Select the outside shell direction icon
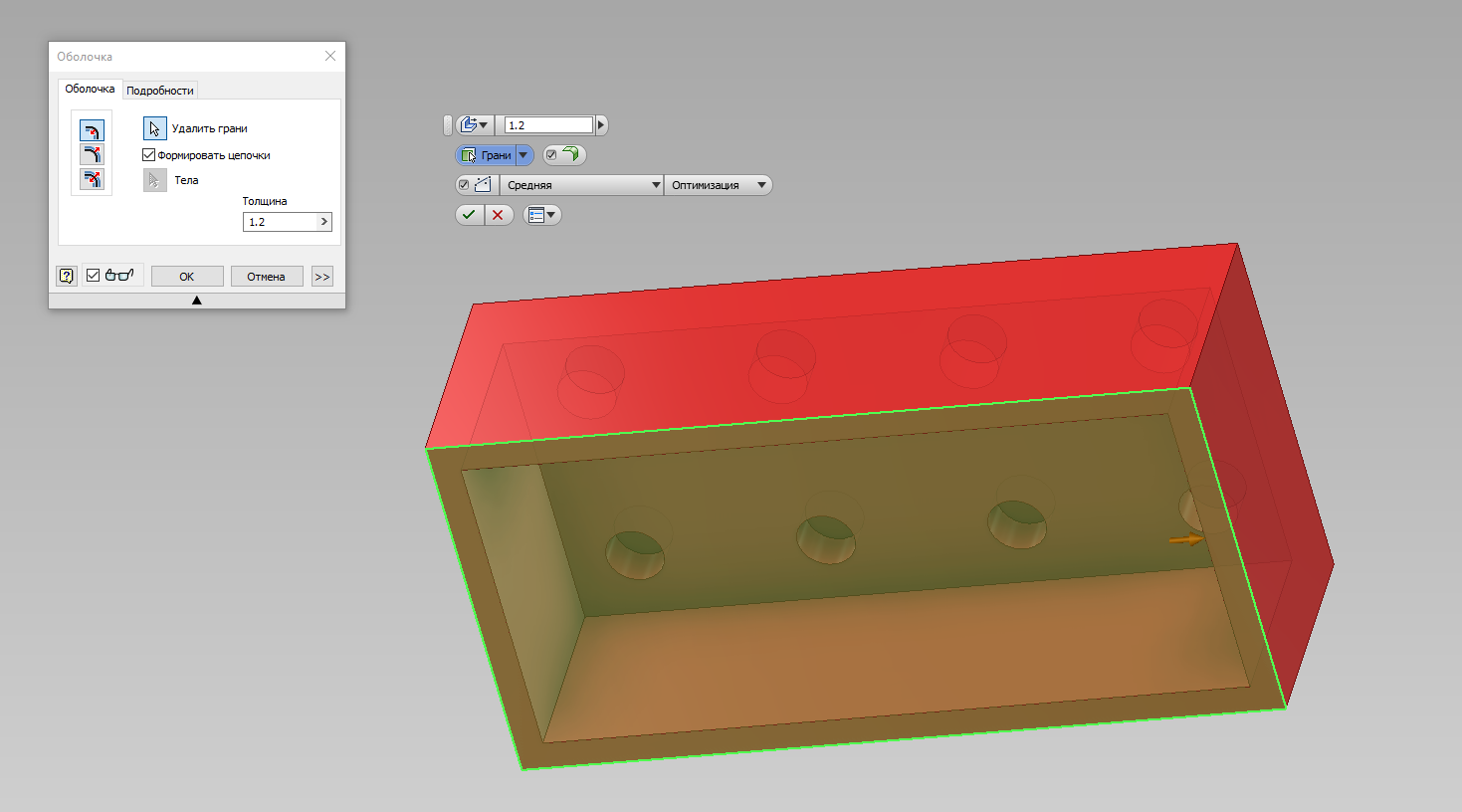1462x812 pixels. pos(92,154)
